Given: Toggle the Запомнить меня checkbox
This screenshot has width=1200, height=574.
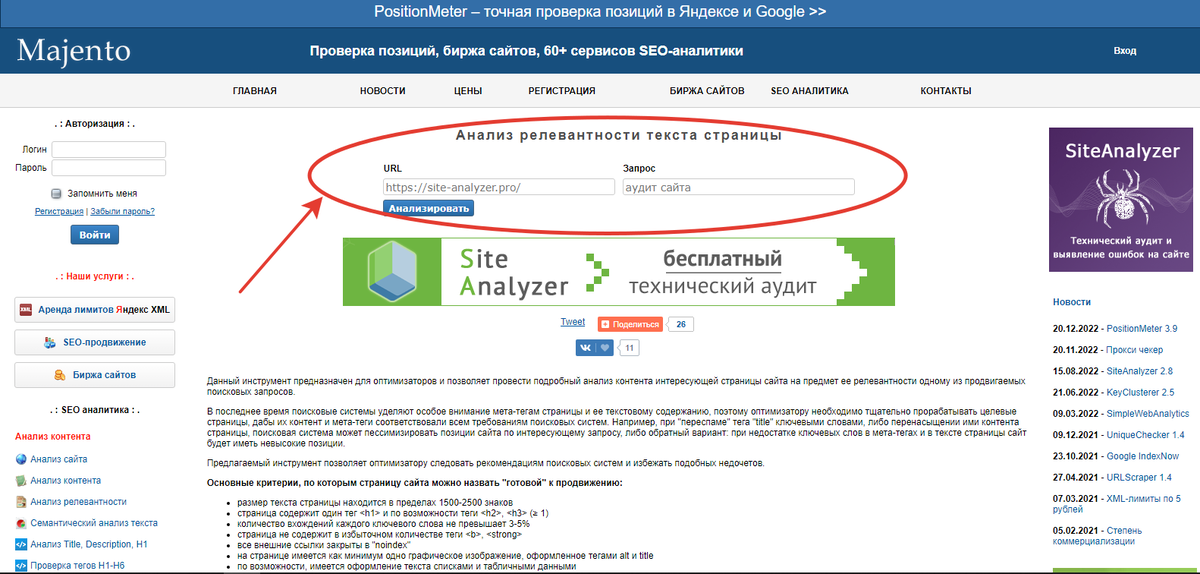Looking at the screenshot, I should [x=57, y=194].
